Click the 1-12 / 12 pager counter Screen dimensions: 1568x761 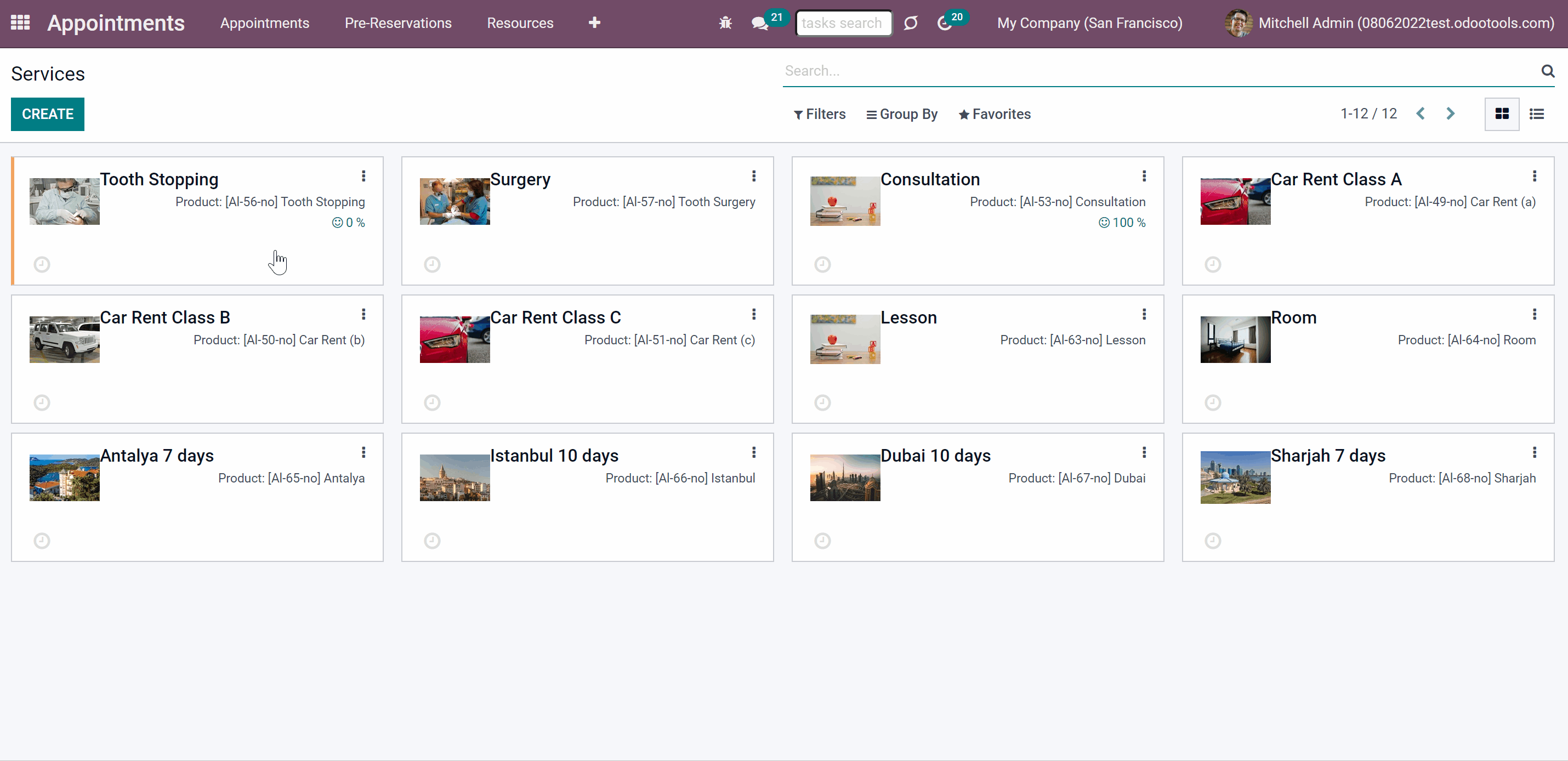[x=1368, y=114]
